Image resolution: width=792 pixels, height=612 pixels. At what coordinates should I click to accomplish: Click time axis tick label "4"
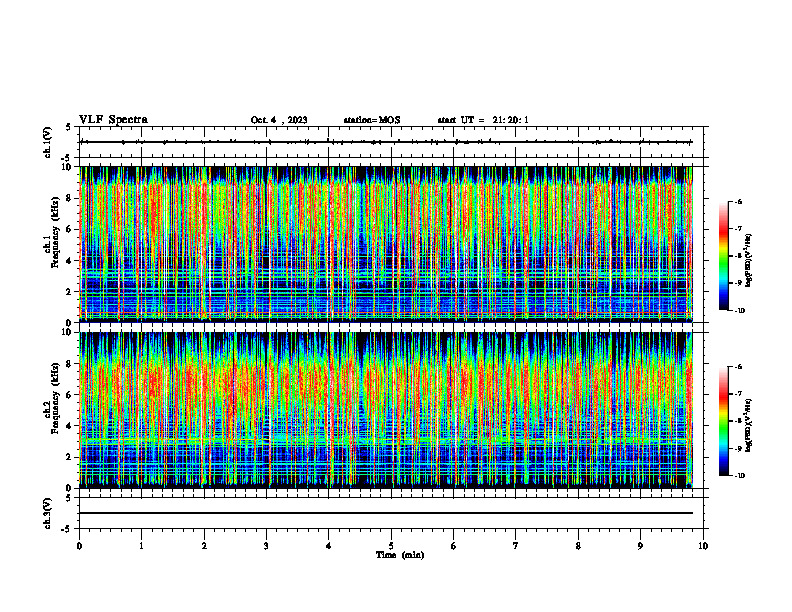(329, 546)
